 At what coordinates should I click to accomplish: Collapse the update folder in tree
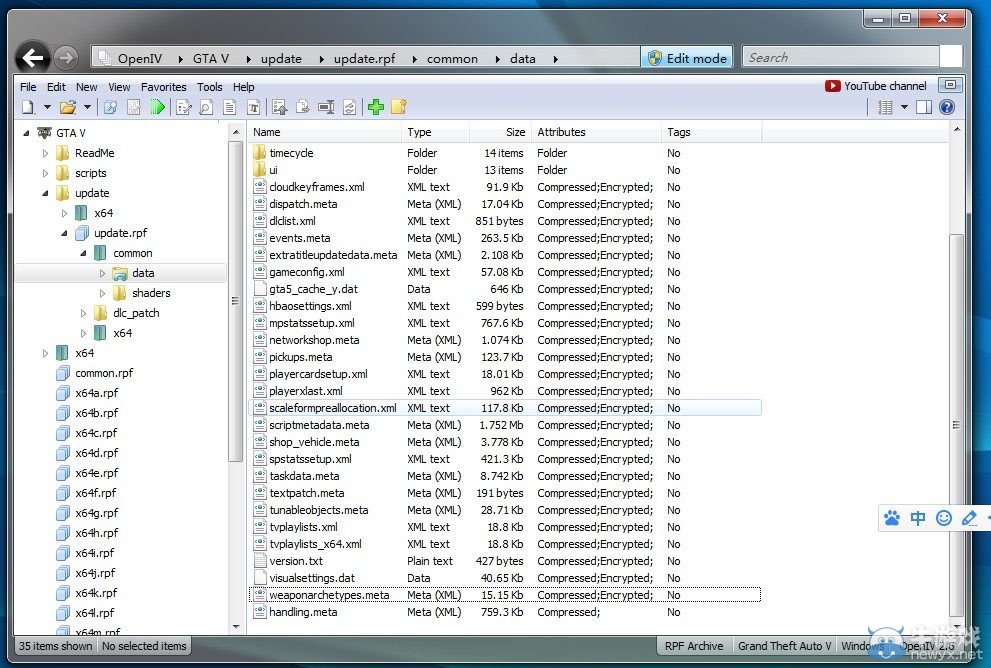tap(46, 193)
